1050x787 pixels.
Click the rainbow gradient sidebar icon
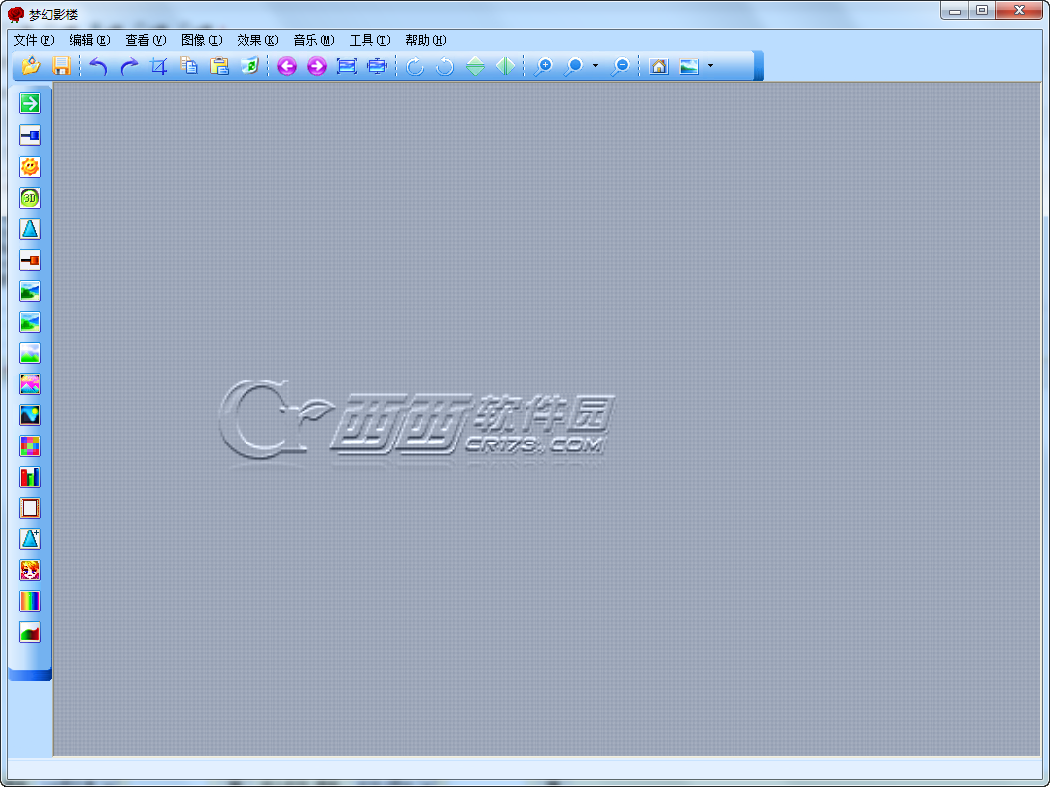(29, 601)
